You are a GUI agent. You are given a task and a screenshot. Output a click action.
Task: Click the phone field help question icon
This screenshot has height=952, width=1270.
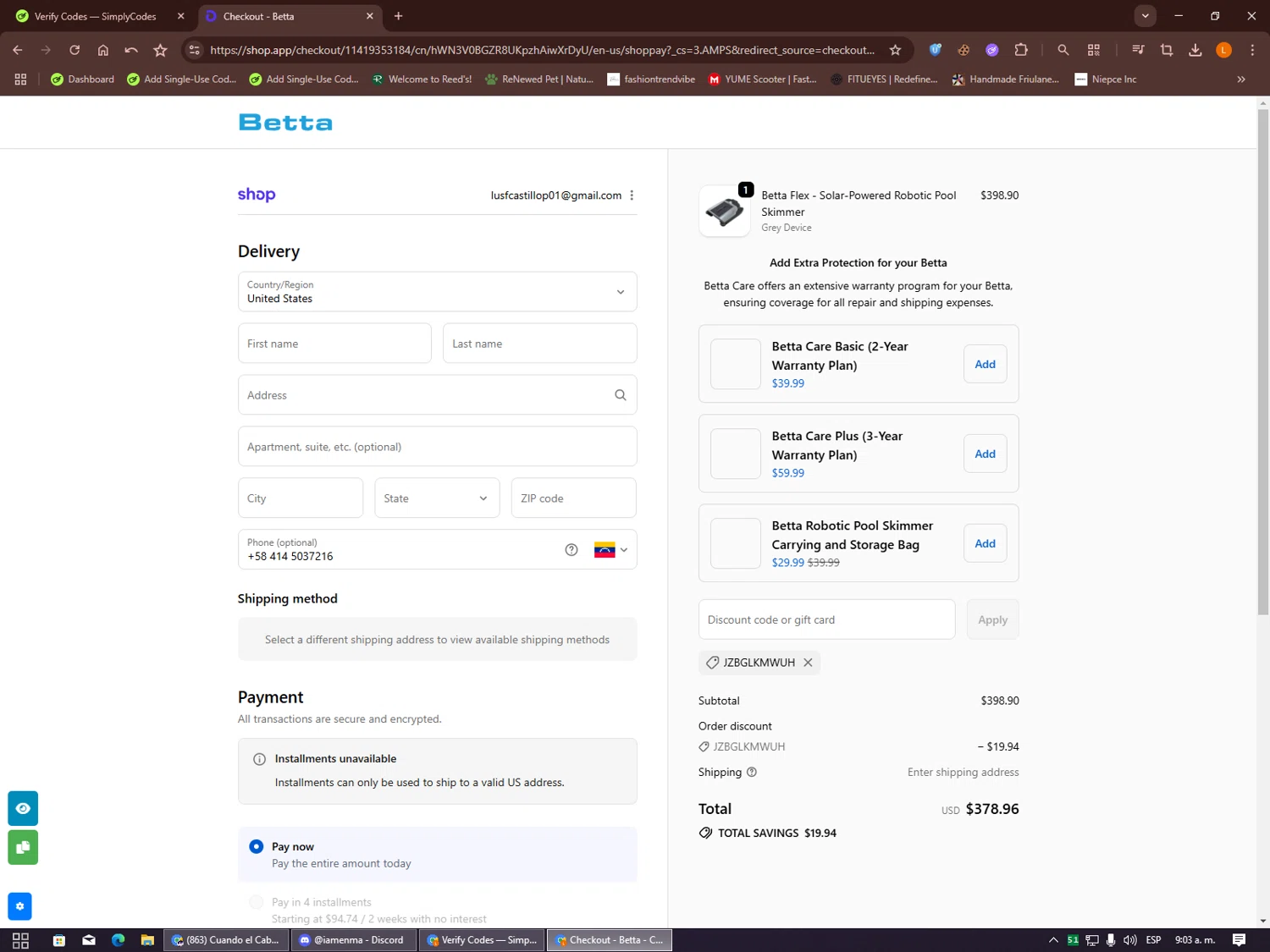point(571,550)
